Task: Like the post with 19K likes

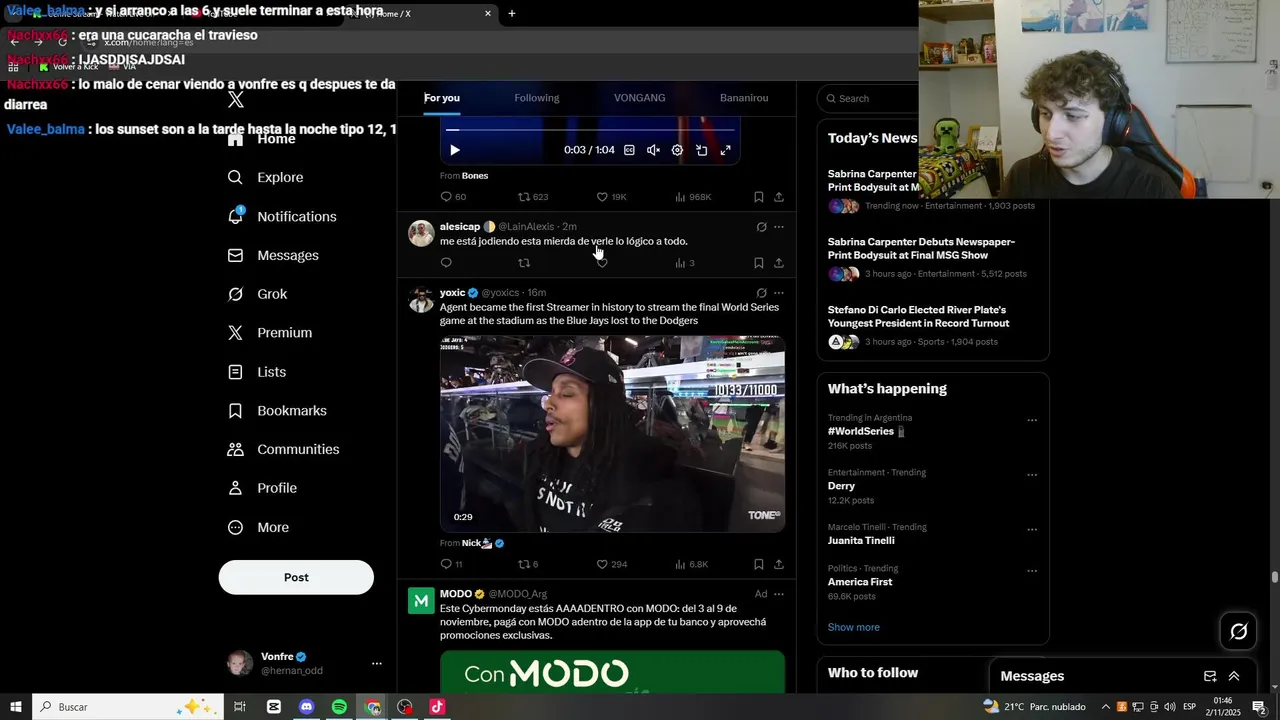Action: click(x=611, y=197)
